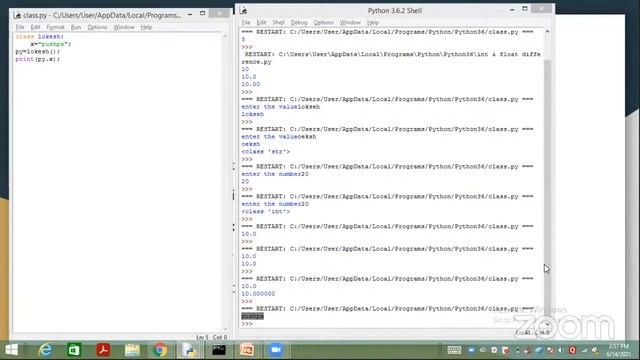Open Window menu in class.py editor

pos(124,27)
